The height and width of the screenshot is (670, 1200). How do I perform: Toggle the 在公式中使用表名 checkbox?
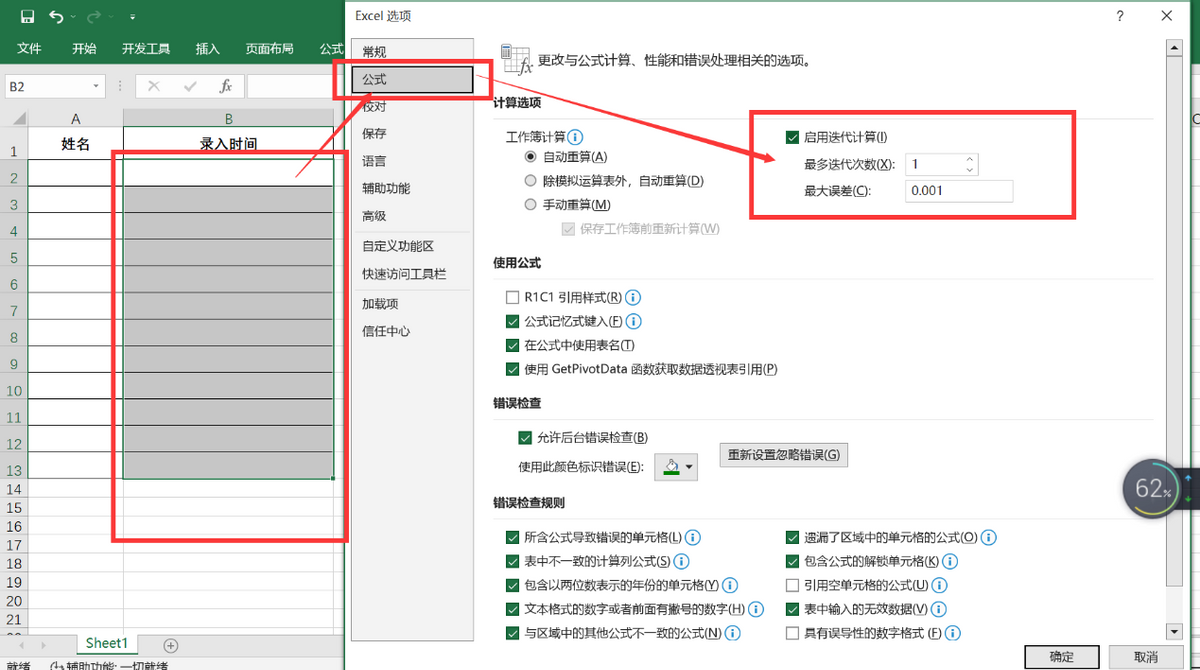click(x=513, y=345)
